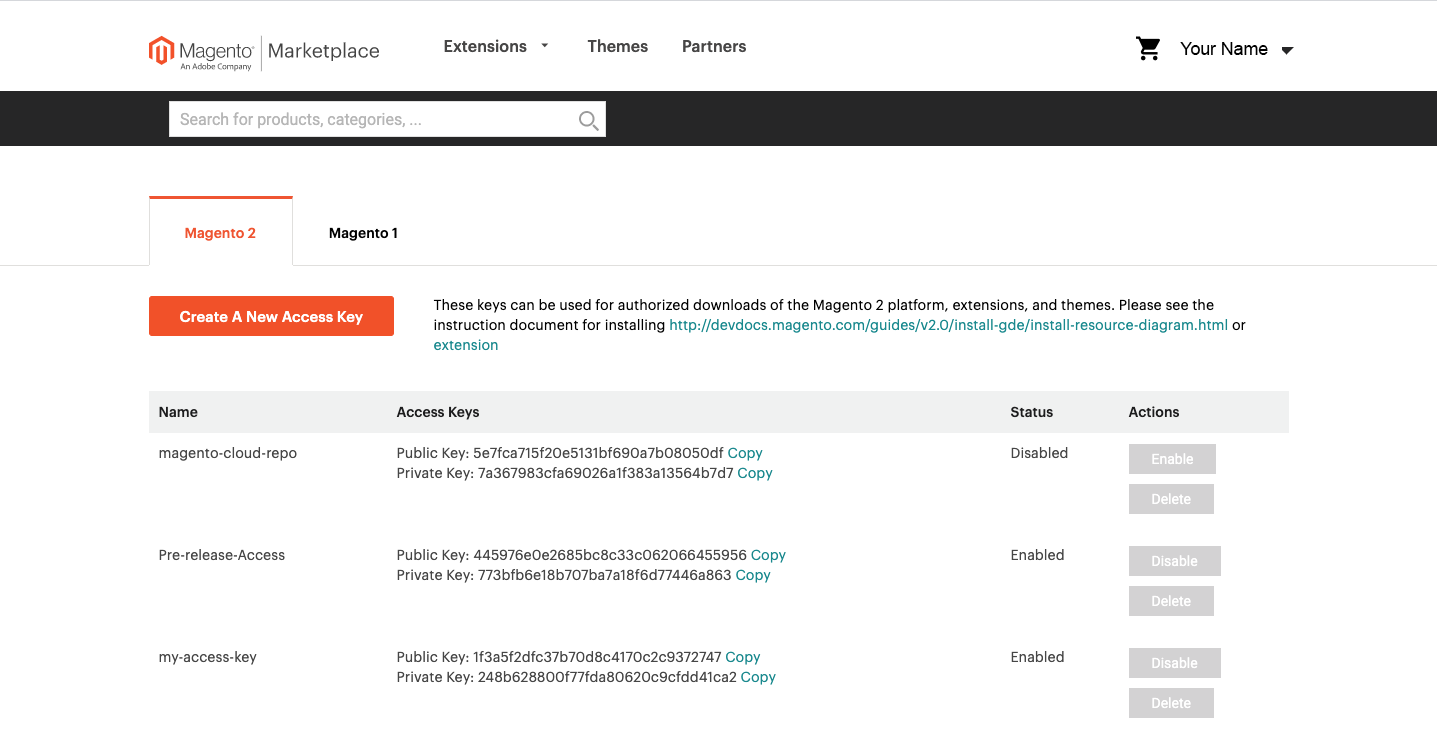Expand the Extensions dropdown menu

pyautogui.click(x=496, y=46)
